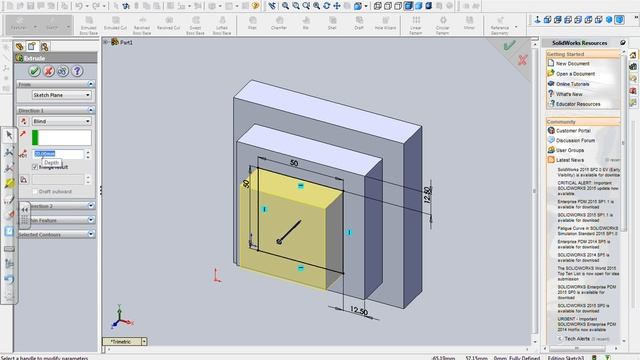This screenshot has width=640, height=360.
Task: Click the Extruded Boss/Base tool
Action: (89, 25)
